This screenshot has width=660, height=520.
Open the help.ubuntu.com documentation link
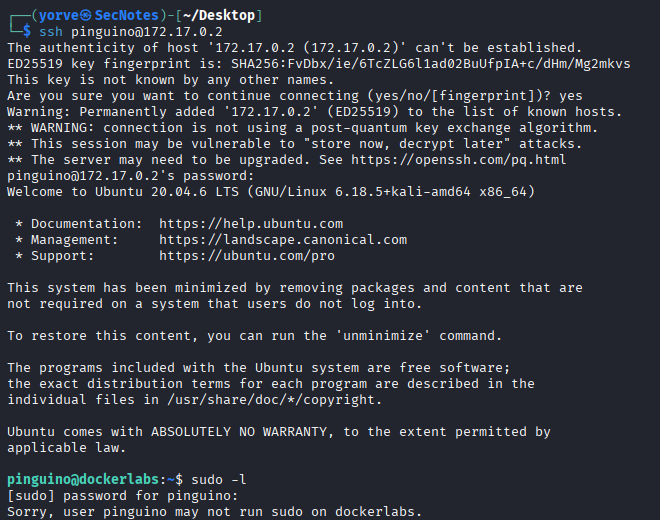tap(250, 224)
